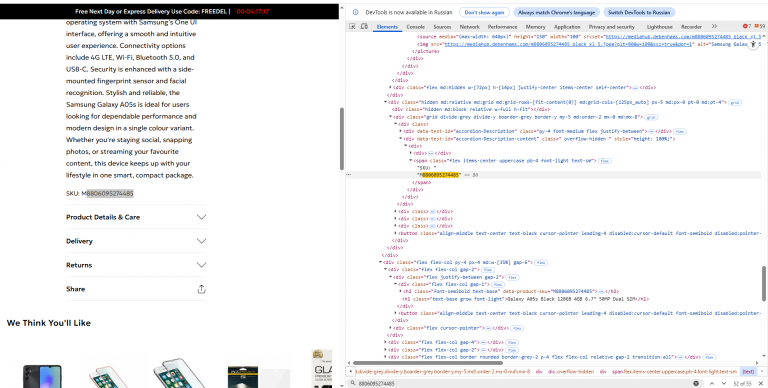Switch to the Elements tab
The height and width of the screenshot is (388, 768).
point(387,27)
